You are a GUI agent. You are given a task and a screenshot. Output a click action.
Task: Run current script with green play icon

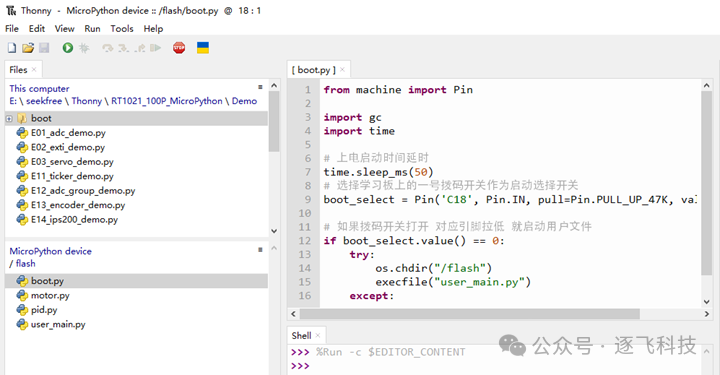point(68,48)
